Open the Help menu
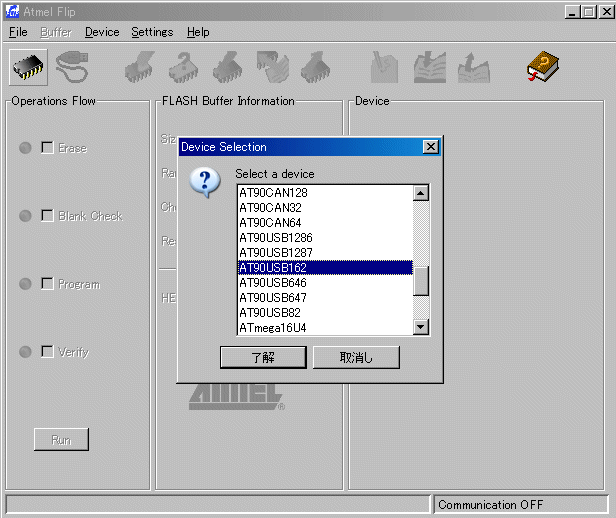The image size is (616, 518). 198,32
